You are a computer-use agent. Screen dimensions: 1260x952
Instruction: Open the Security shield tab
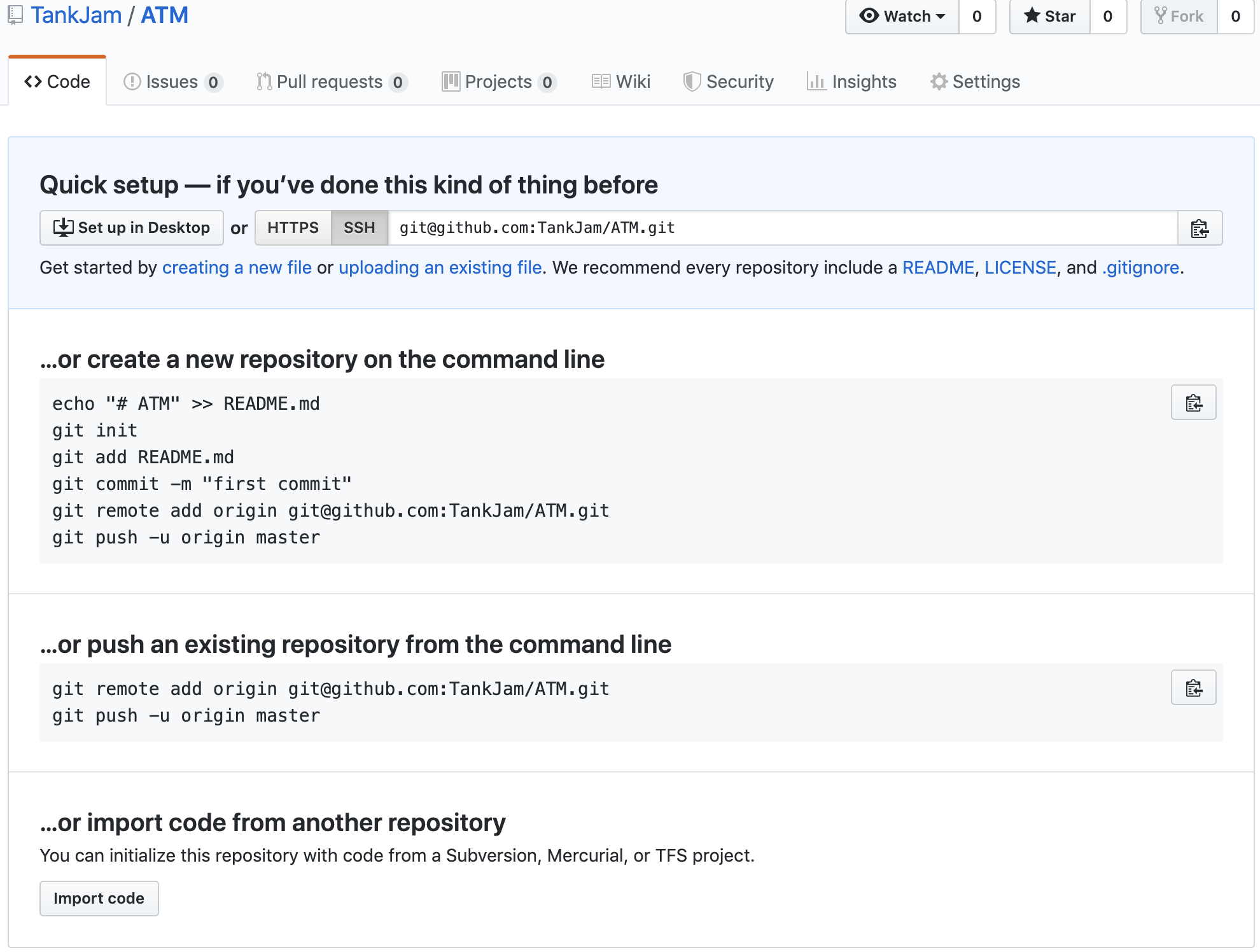pyautogui.click(x=728, y=81)
